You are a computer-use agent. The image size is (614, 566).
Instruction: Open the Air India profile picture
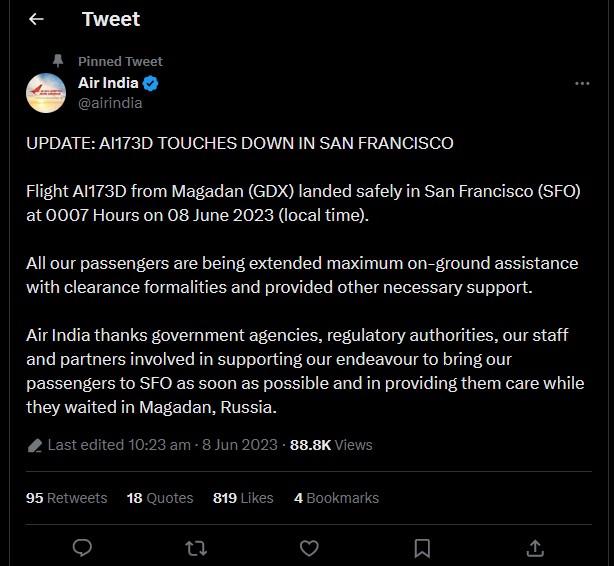pos(46,93)
